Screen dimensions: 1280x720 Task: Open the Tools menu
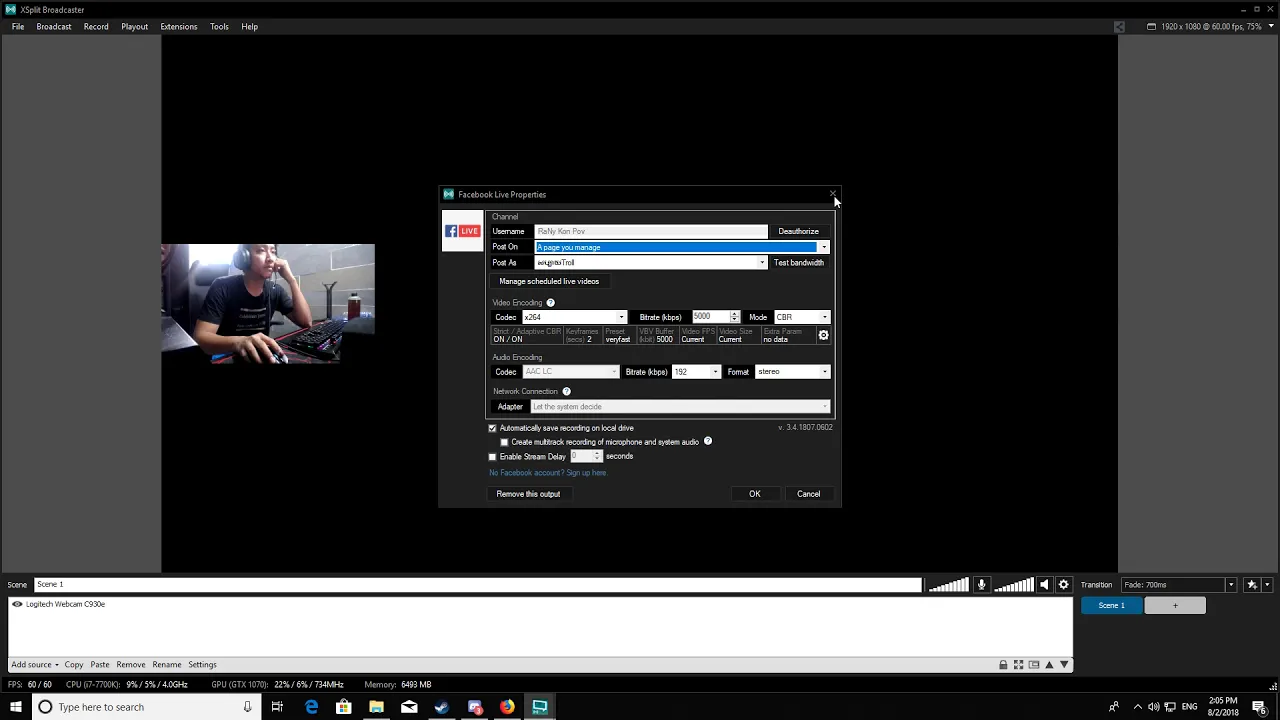point(219,27)
